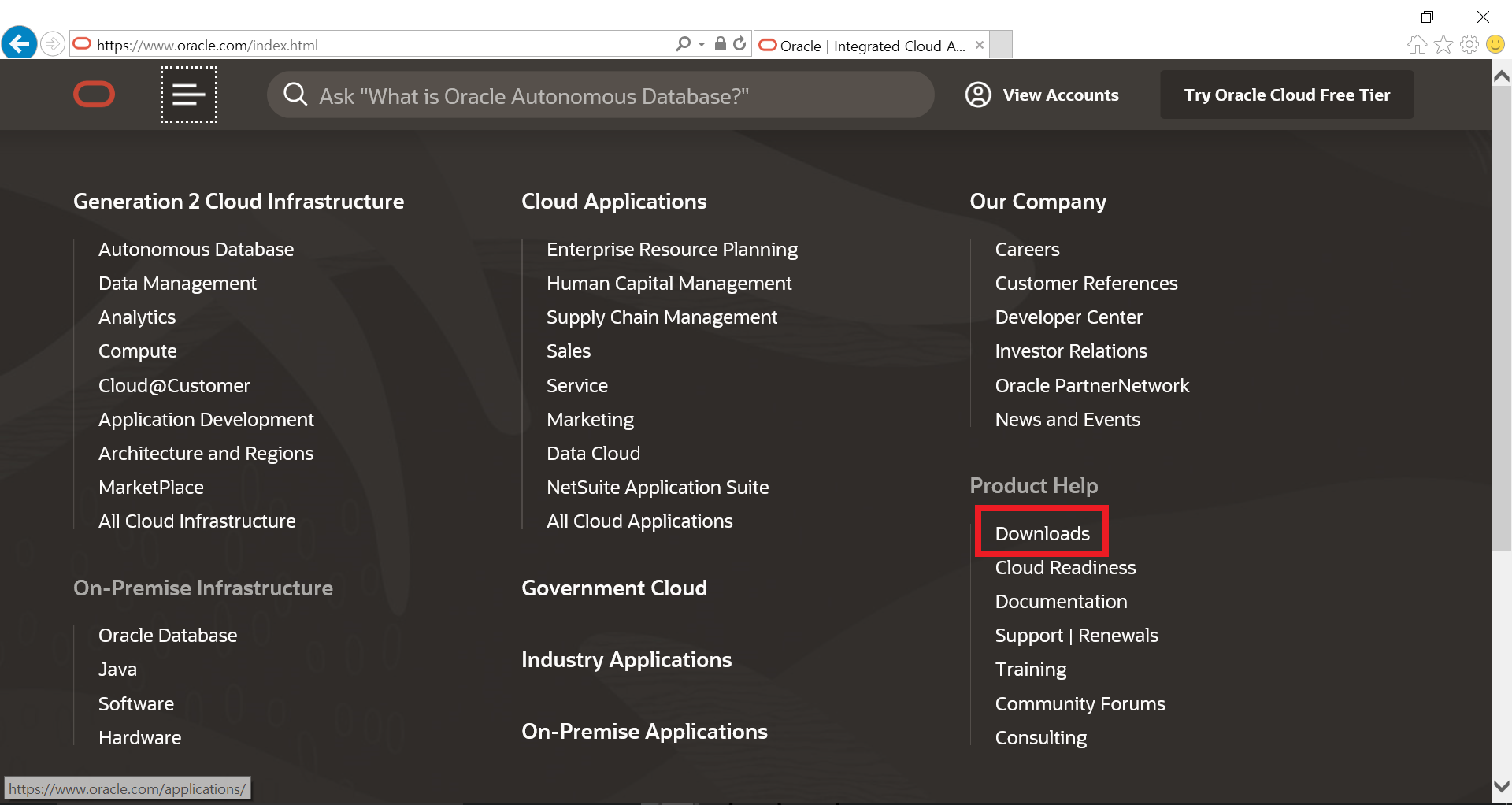Image resolution: width=1512 pixels, height=805 pixels.
Task: Open NetSuite Application Suite link
Action: click(x=658, y=488)
